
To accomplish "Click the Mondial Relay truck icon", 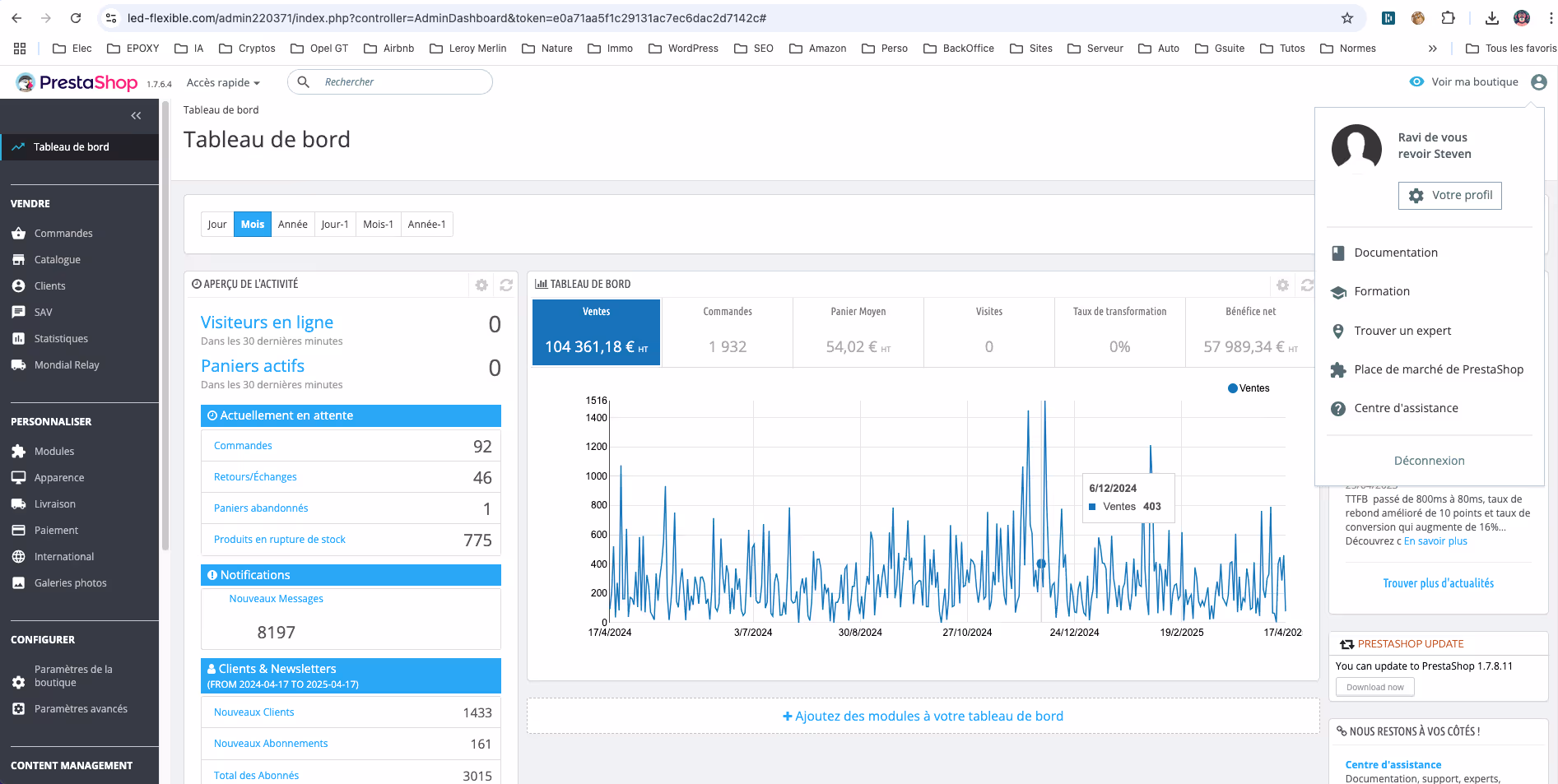I will 19,365.
